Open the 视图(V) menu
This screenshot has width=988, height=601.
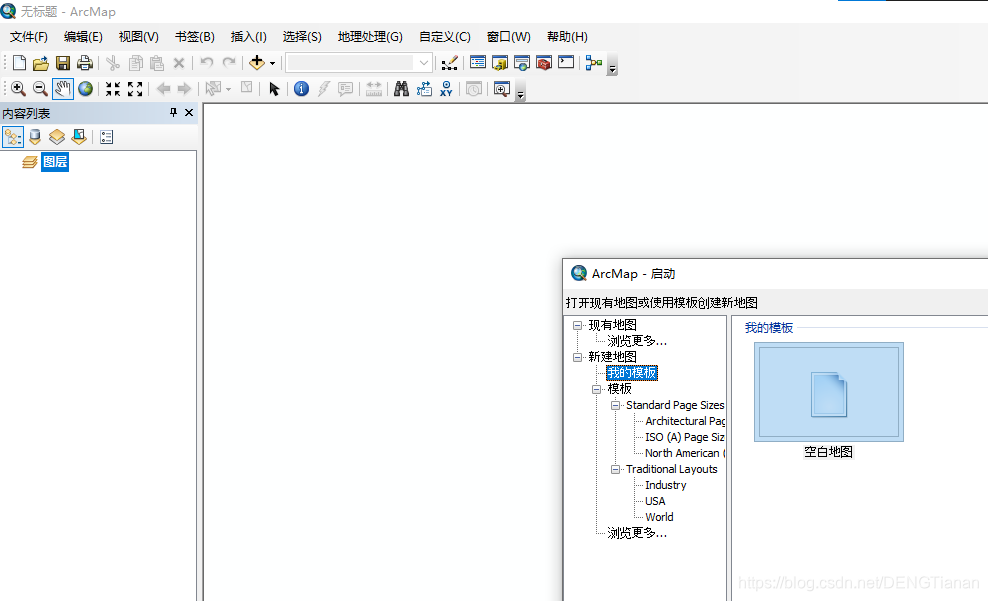(x=139, y=37)
